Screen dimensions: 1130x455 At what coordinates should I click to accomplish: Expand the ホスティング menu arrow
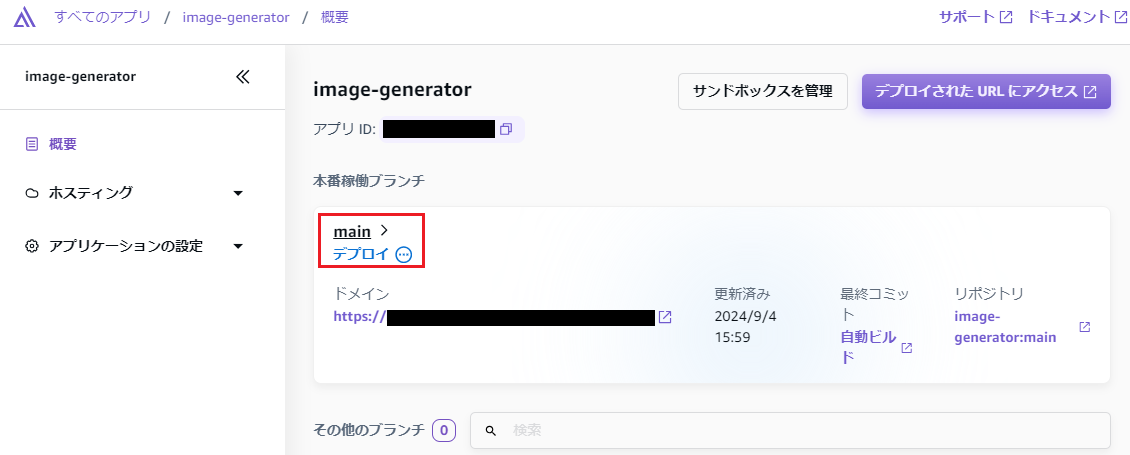[x=238, y=193]
